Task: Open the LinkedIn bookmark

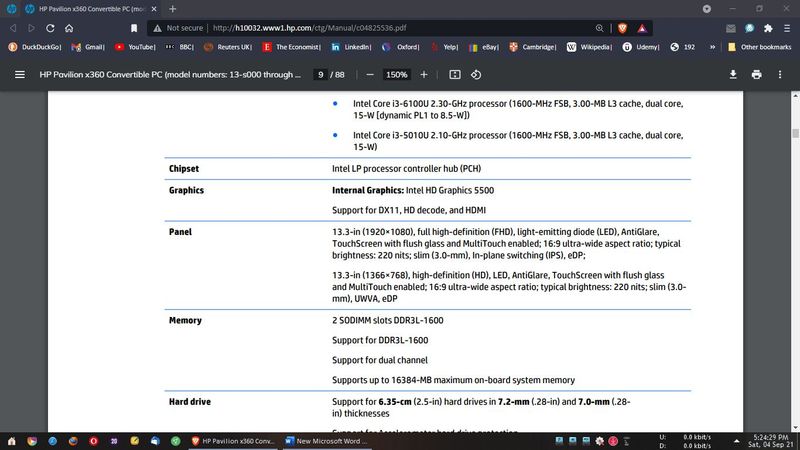Action: [351, 47]
